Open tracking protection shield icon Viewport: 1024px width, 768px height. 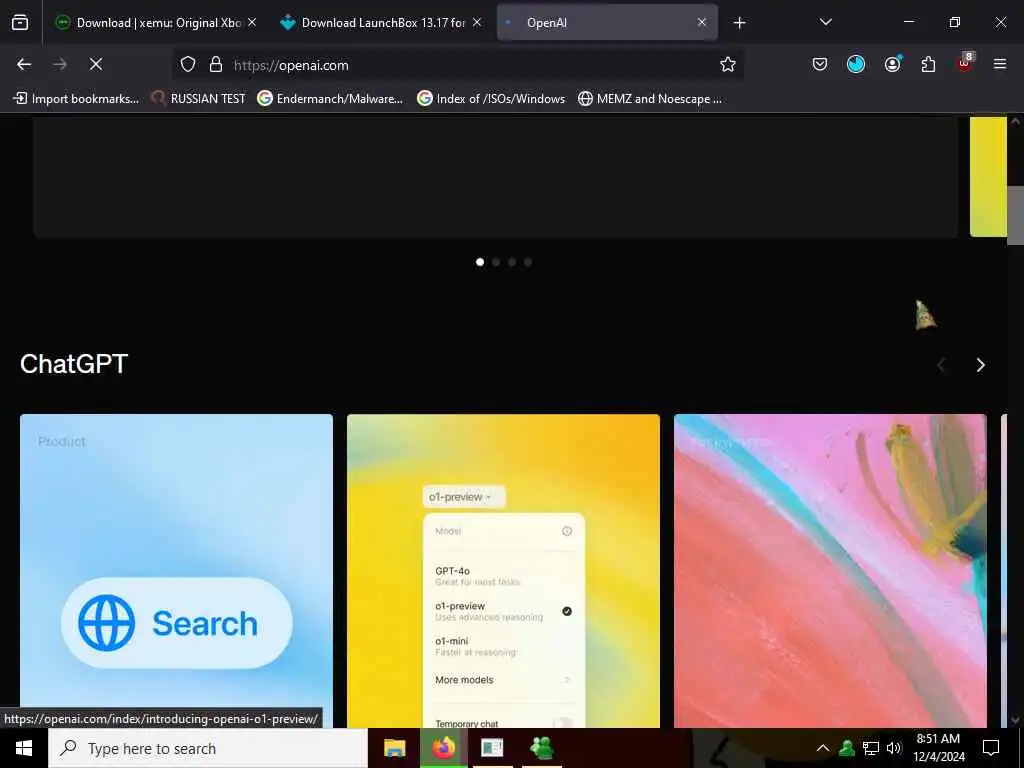[188, 64]
